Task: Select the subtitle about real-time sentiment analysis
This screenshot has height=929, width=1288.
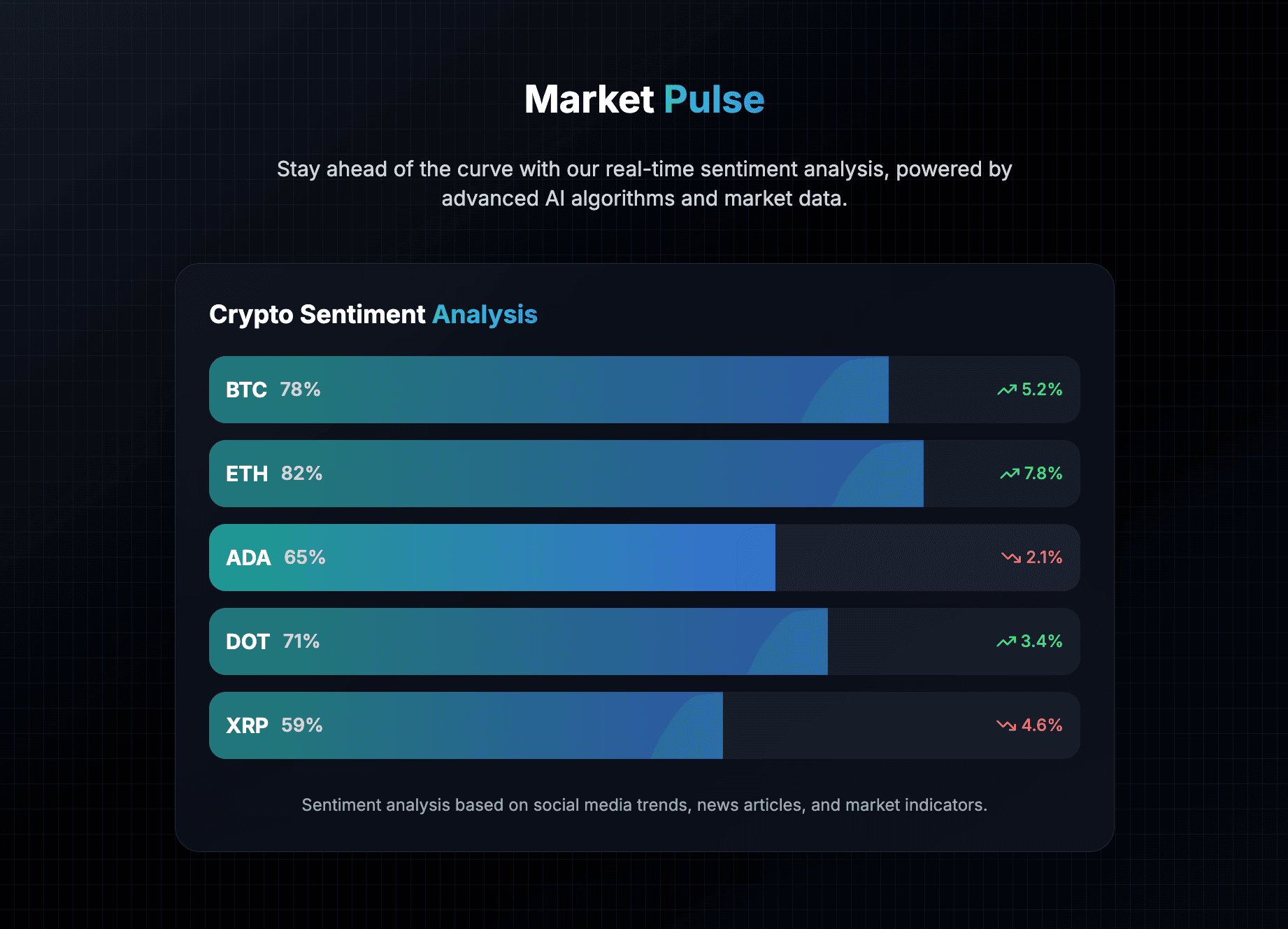Action: coord(644,183)
